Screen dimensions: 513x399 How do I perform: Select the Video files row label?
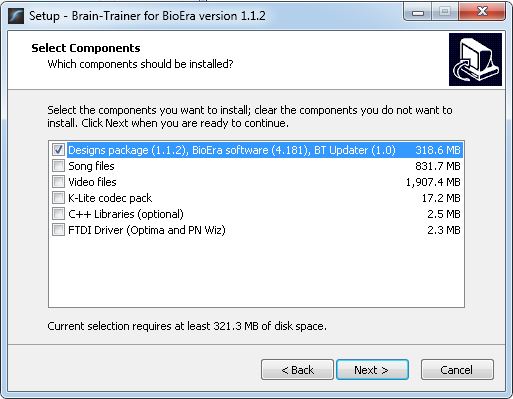[x=92, y=182]
